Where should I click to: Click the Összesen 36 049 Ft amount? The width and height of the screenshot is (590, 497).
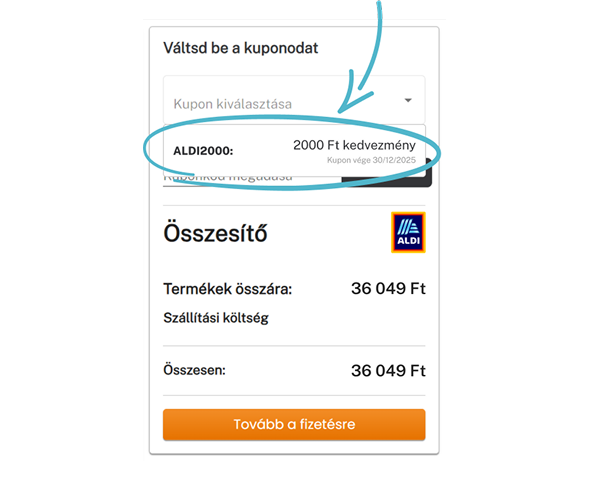click(388, 371)
